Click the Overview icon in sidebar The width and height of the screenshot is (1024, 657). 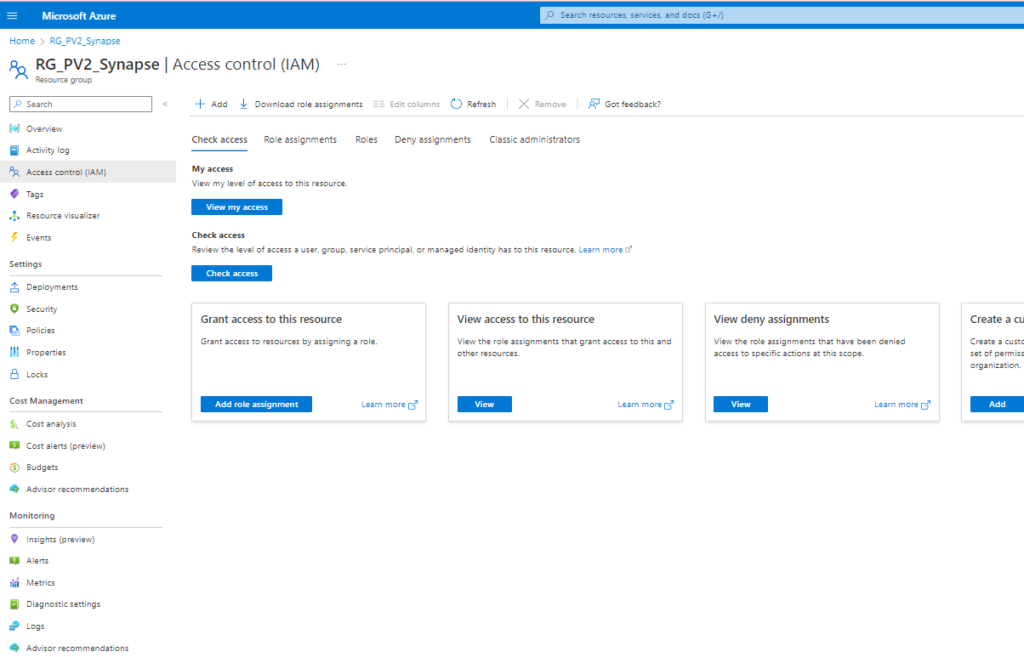14,129
